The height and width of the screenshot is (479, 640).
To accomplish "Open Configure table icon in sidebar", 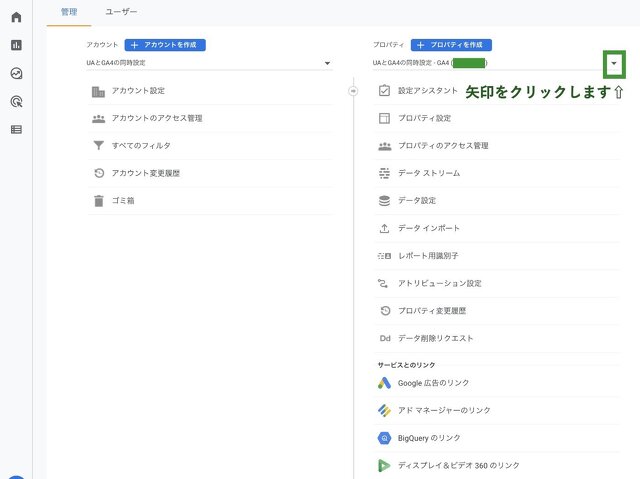I will point(16,129).
